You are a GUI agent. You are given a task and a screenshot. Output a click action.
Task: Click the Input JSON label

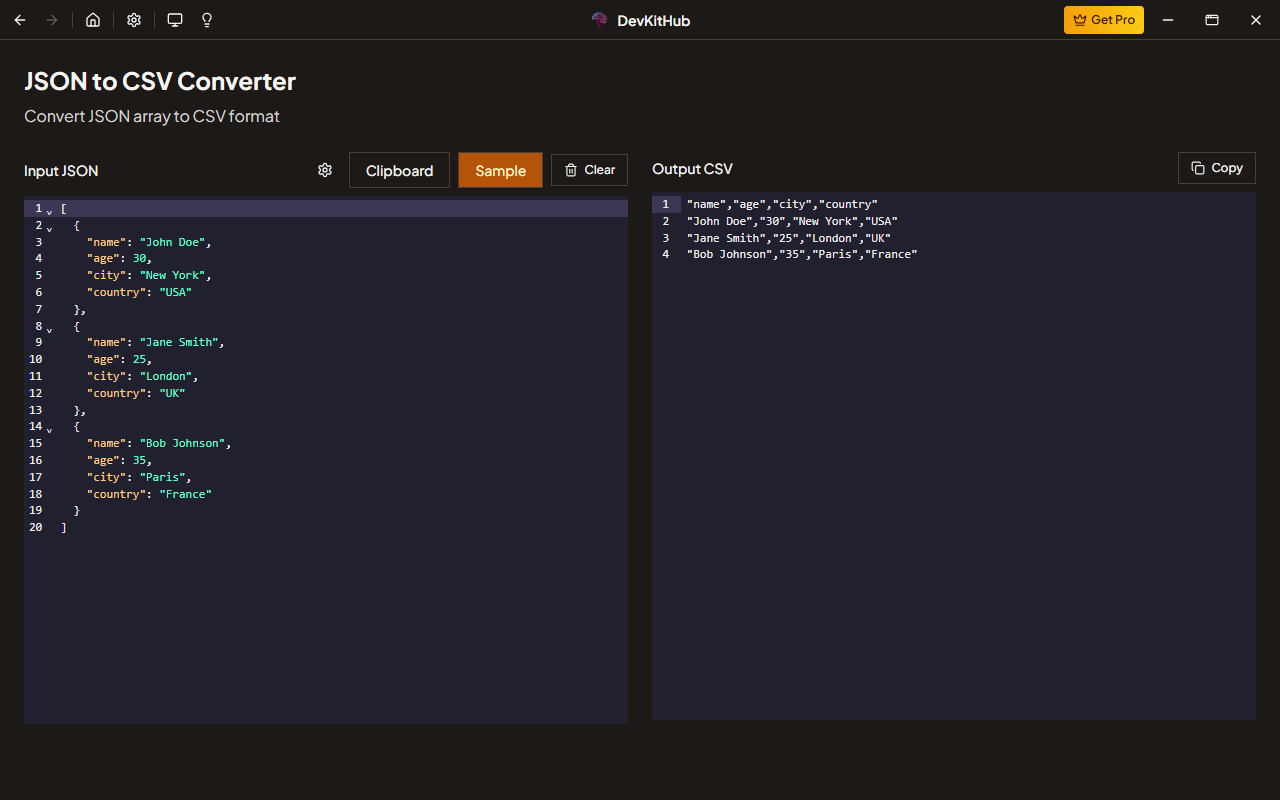point(61,171)
